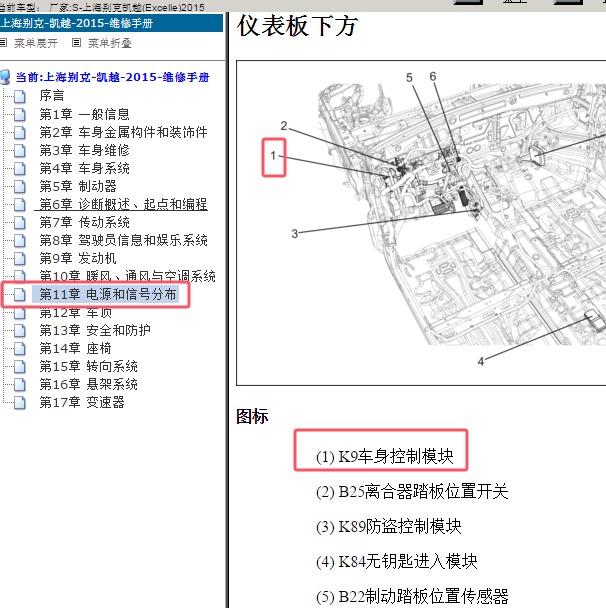Image resolution: width=606 pixels, height=608 pixels.
Task: Click the page icon beside 第6章 chapter
Action: point(20,205)
